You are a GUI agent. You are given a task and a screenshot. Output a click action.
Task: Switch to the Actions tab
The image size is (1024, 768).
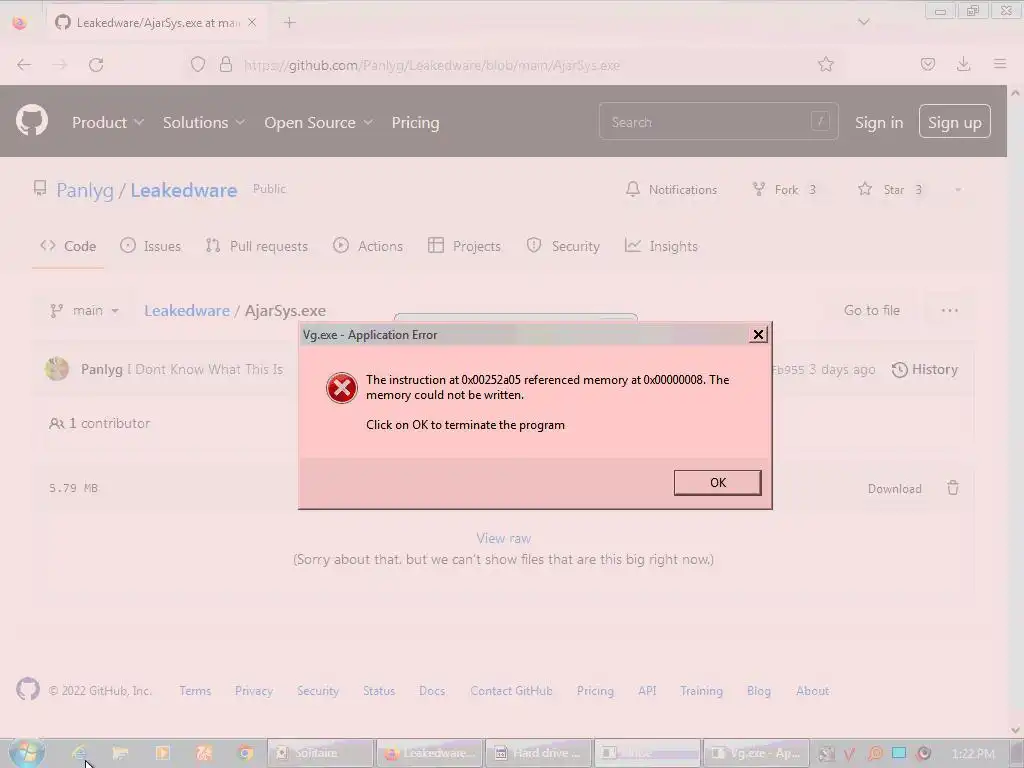368,246
